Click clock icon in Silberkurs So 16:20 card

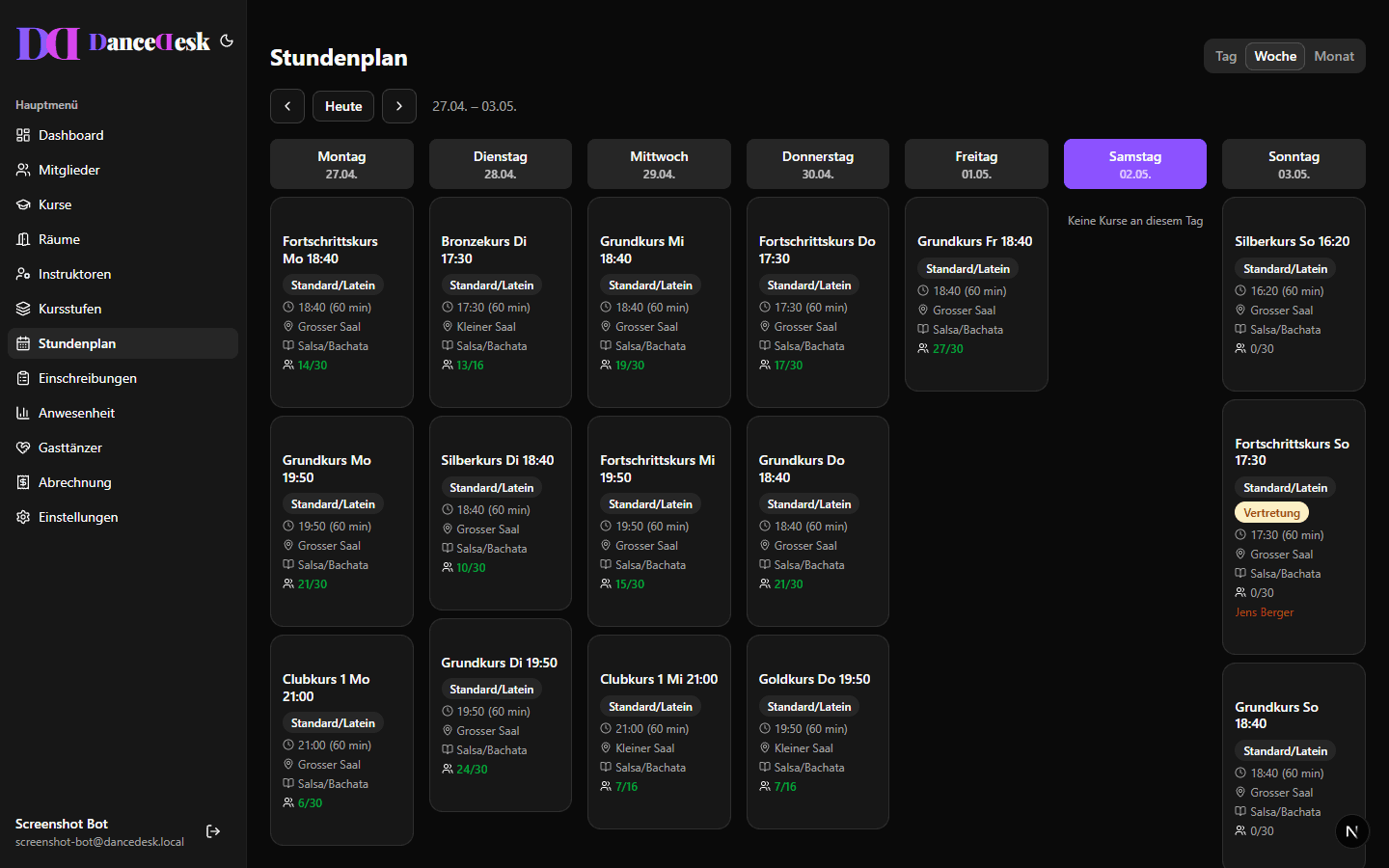tap(1240, 290)
